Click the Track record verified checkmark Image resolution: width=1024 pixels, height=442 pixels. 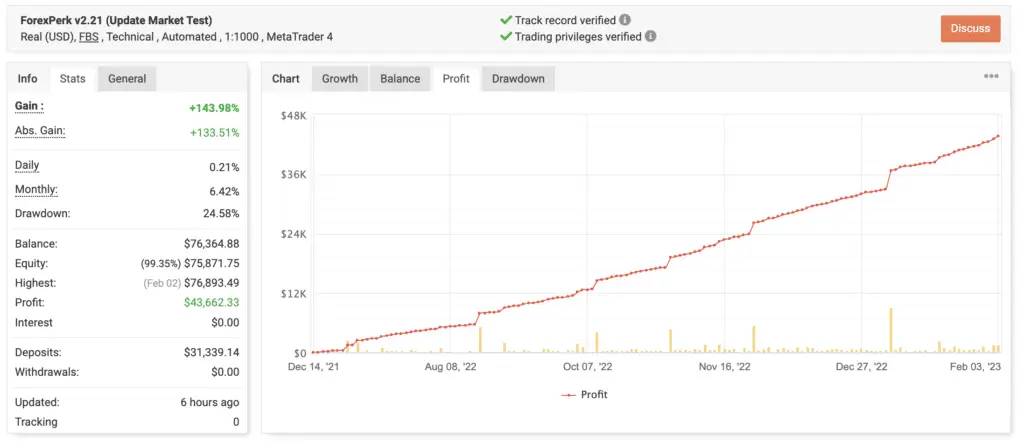505,20
